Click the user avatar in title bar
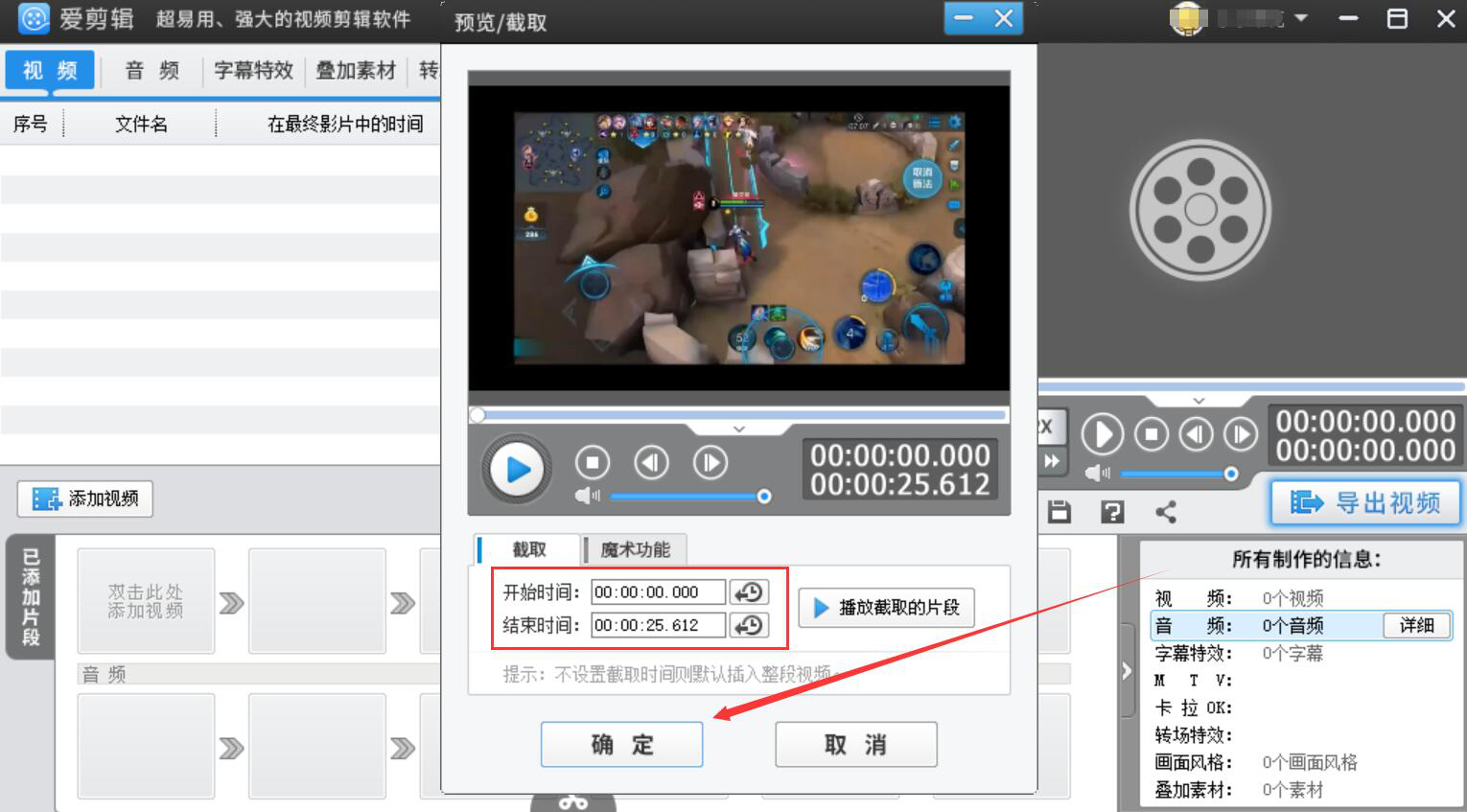1467x812 pixels. 1188,18
